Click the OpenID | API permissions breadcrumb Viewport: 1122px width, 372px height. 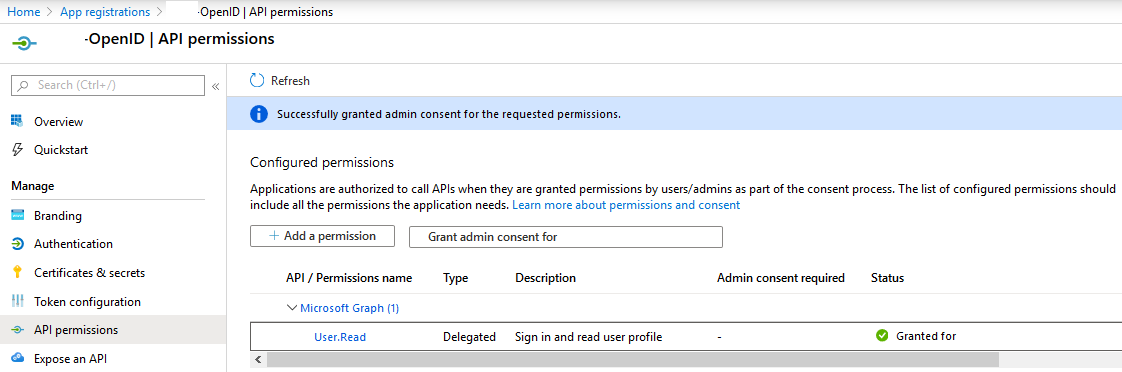coord(265,11)
